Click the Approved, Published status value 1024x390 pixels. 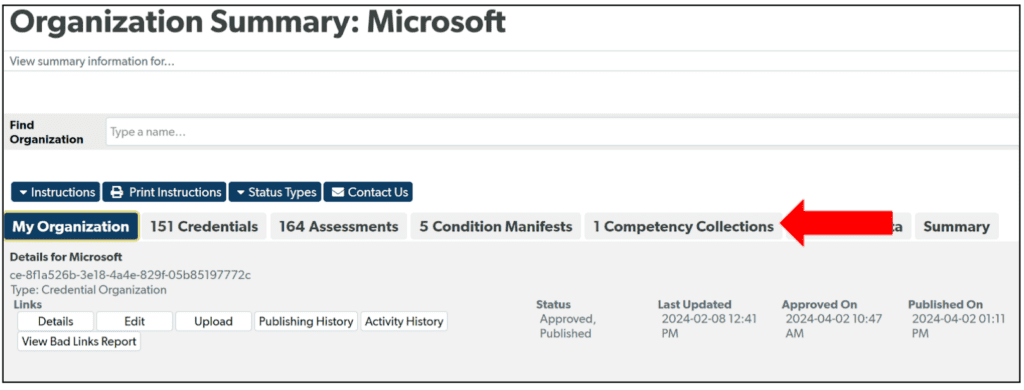pos(567,327)
